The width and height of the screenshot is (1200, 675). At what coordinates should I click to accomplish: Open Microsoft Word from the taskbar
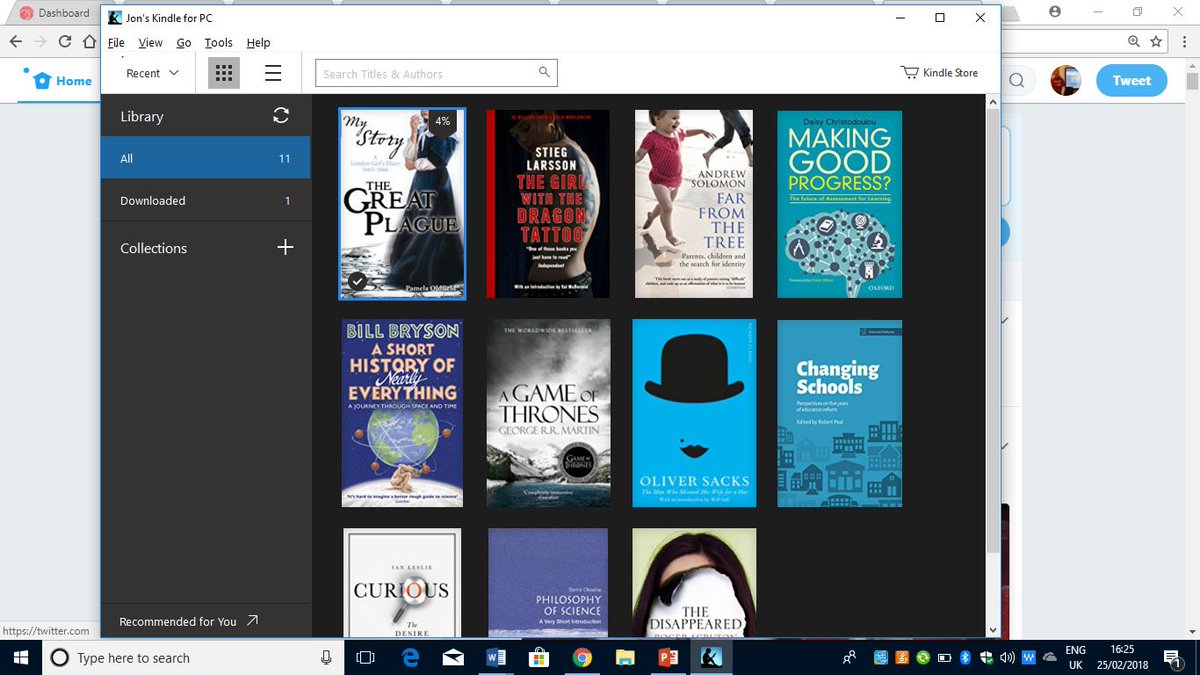pos(496,657)
